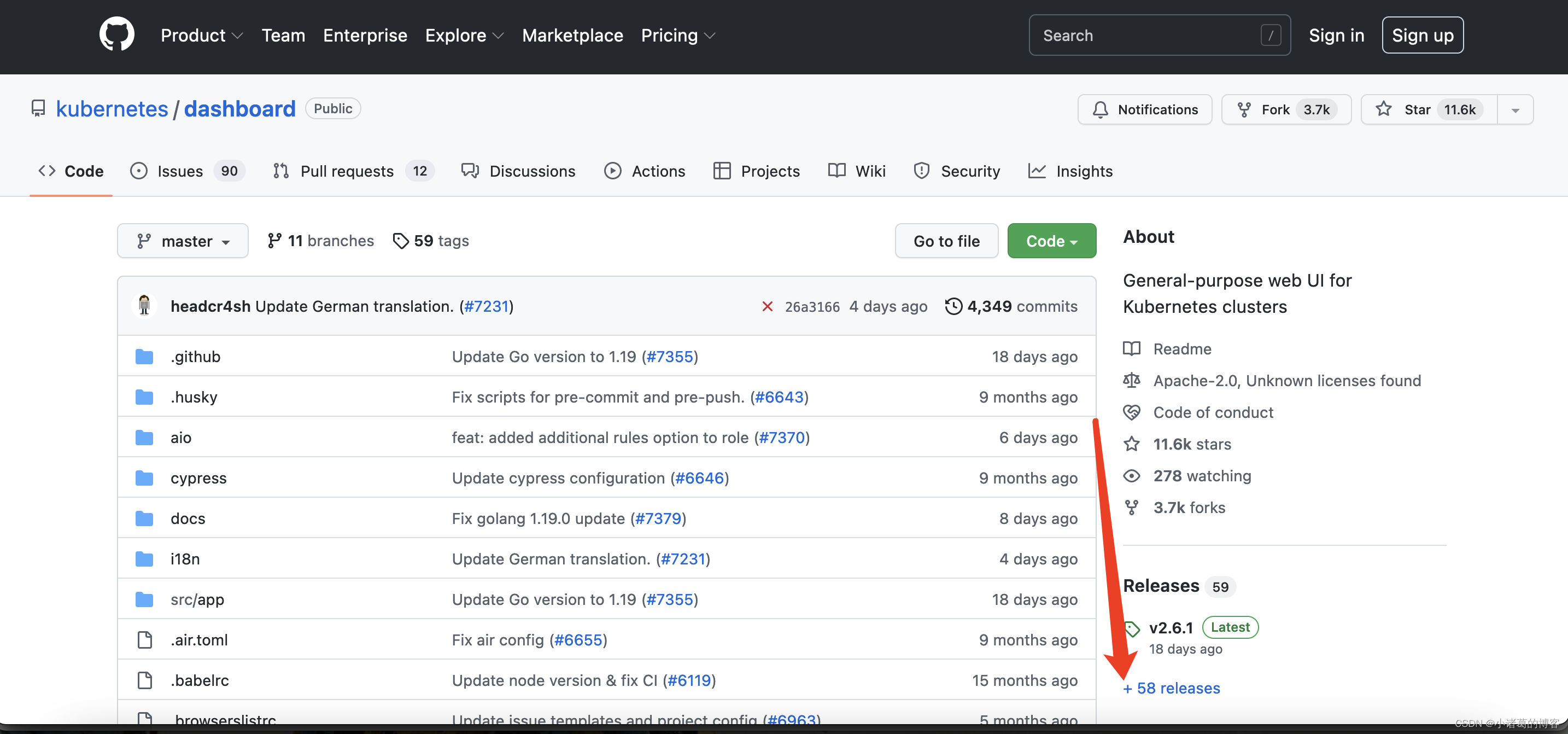Open the #6643 pull request link

coord(779,397)
